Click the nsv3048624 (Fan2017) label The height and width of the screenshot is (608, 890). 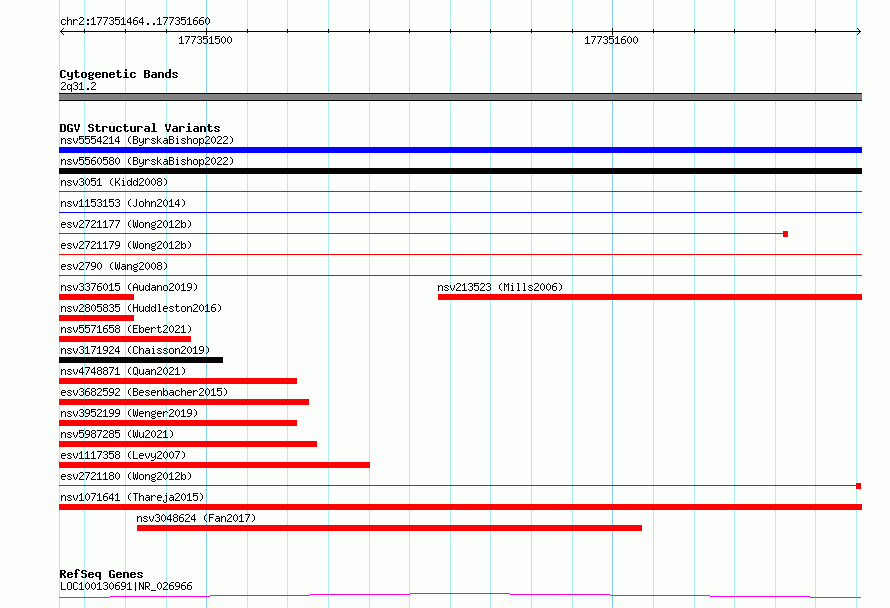pos(196,518)
